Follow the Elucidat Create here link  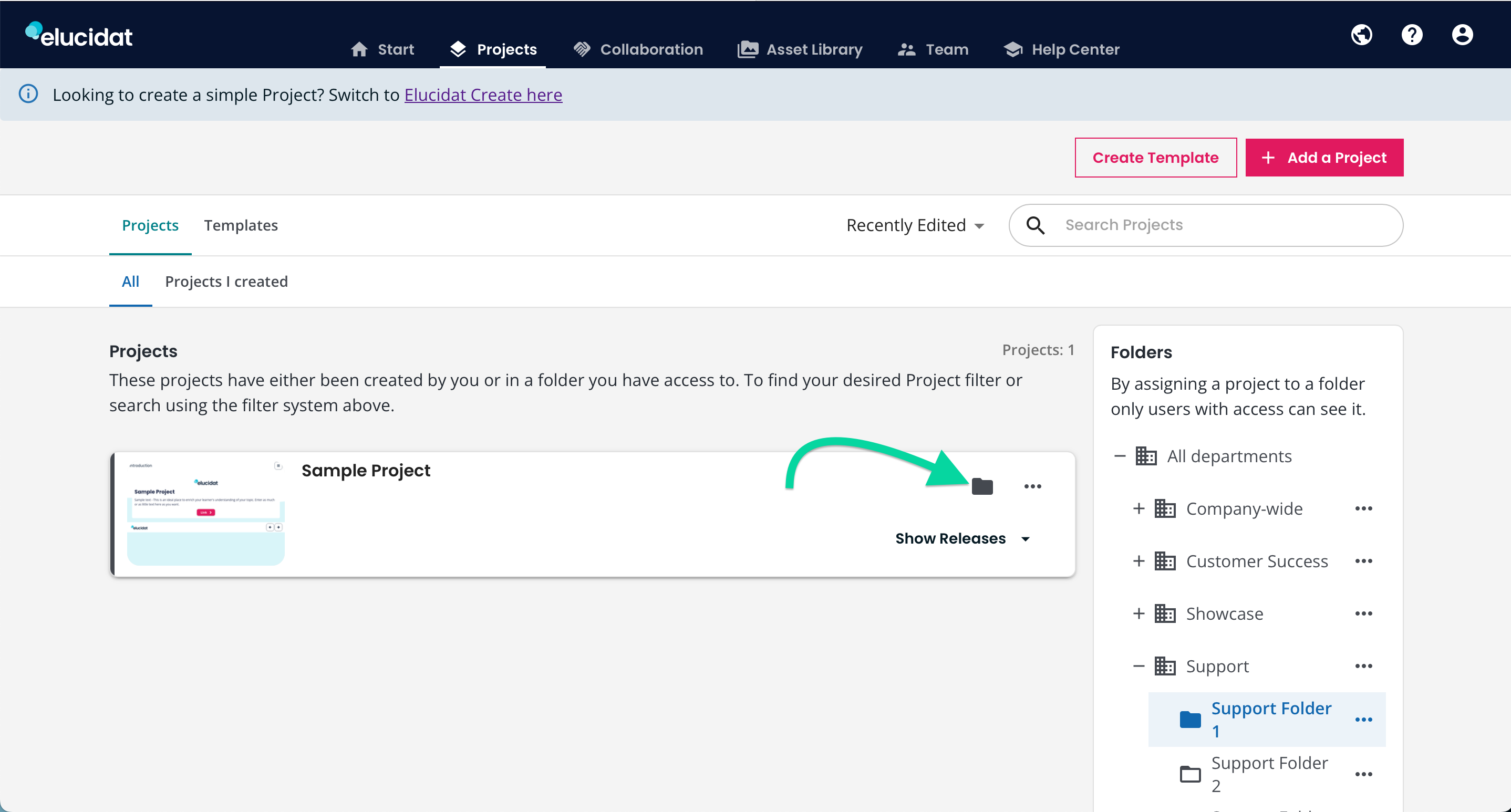[x=483, y=95]
